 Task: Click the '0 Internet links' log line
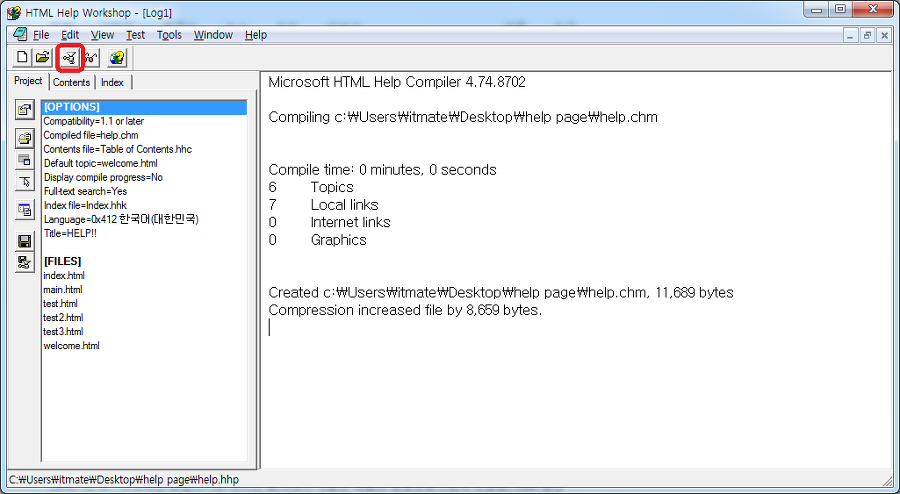pyautogui.click(x=329, y=222)
